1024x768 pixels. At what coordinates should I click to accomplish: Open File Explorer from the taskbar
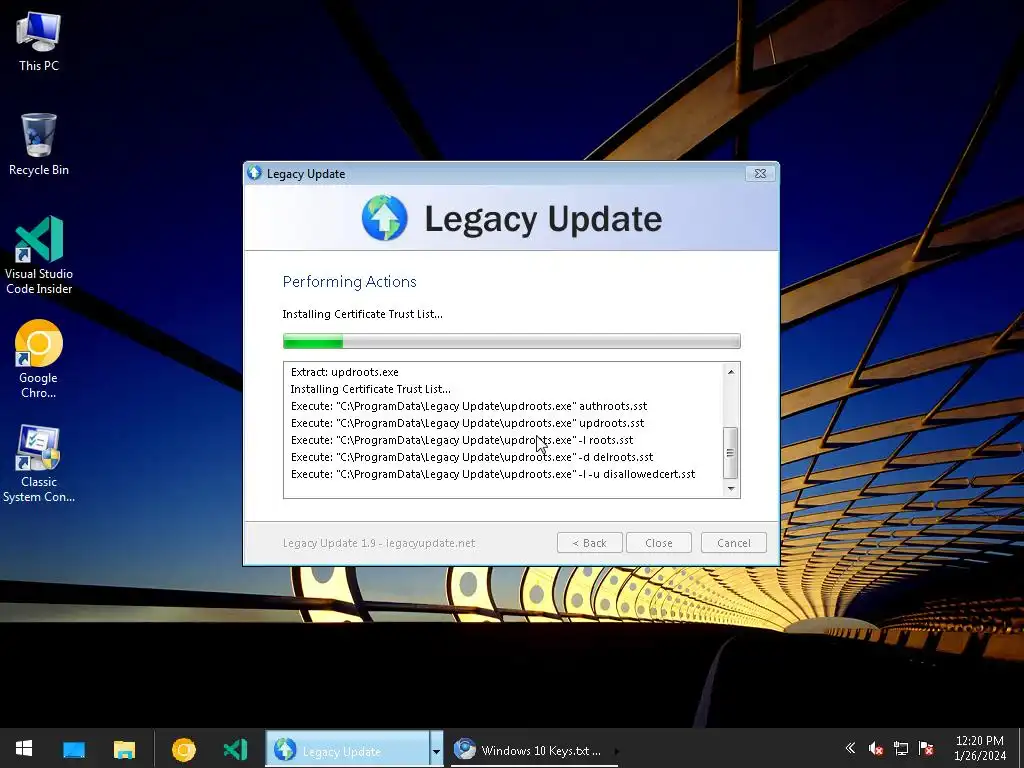coord(124,749)
